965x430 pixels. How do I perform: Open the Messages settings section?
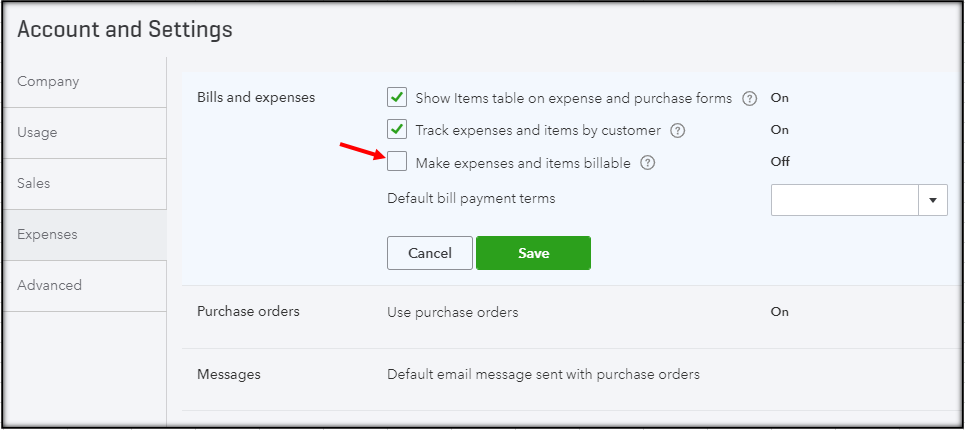[x=228, y=375]
